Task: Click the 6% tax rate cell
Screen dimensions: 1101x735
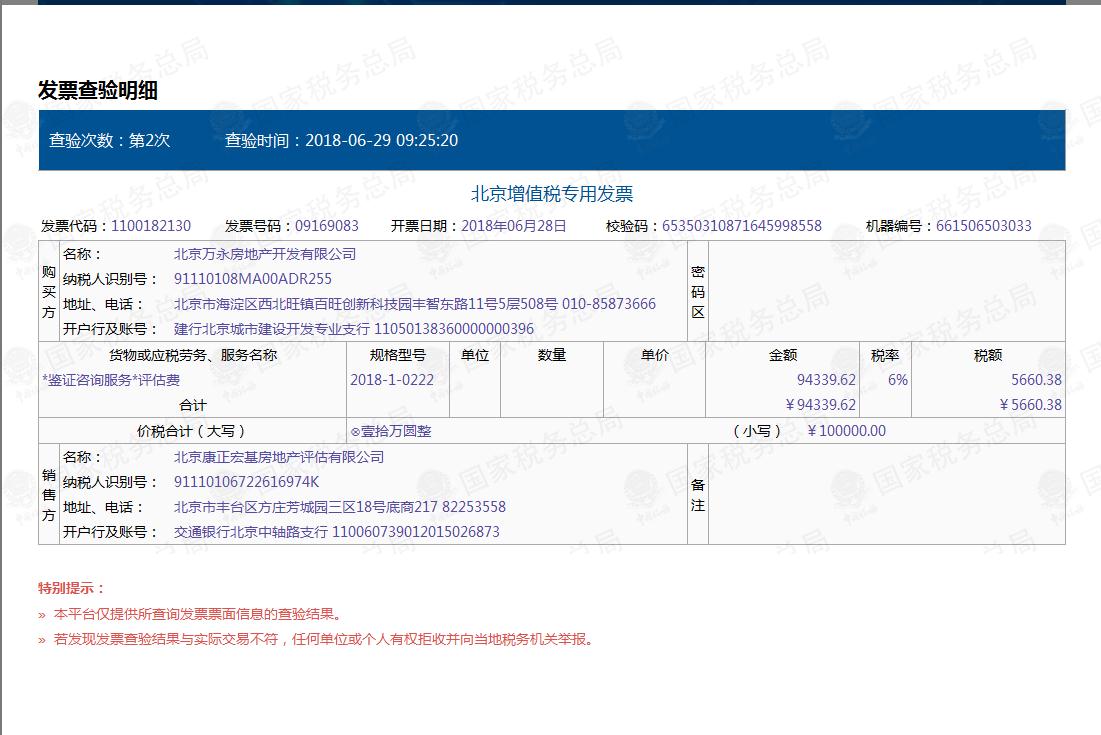Action: click(x=897, y=380)
